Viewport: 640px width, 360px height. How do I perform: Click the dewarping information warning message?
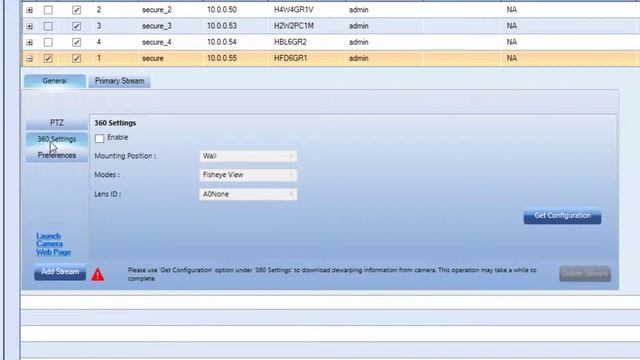point(332,274)
